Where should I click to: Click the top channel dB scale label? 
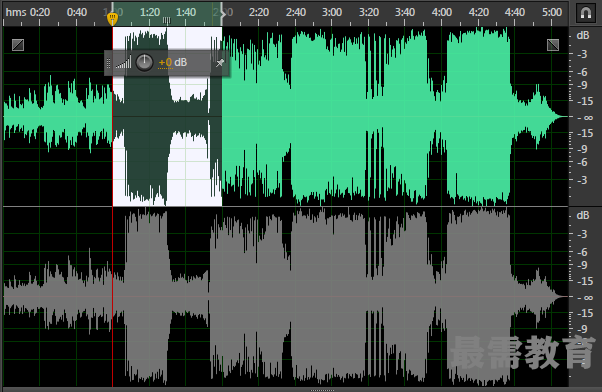(583, 35)
